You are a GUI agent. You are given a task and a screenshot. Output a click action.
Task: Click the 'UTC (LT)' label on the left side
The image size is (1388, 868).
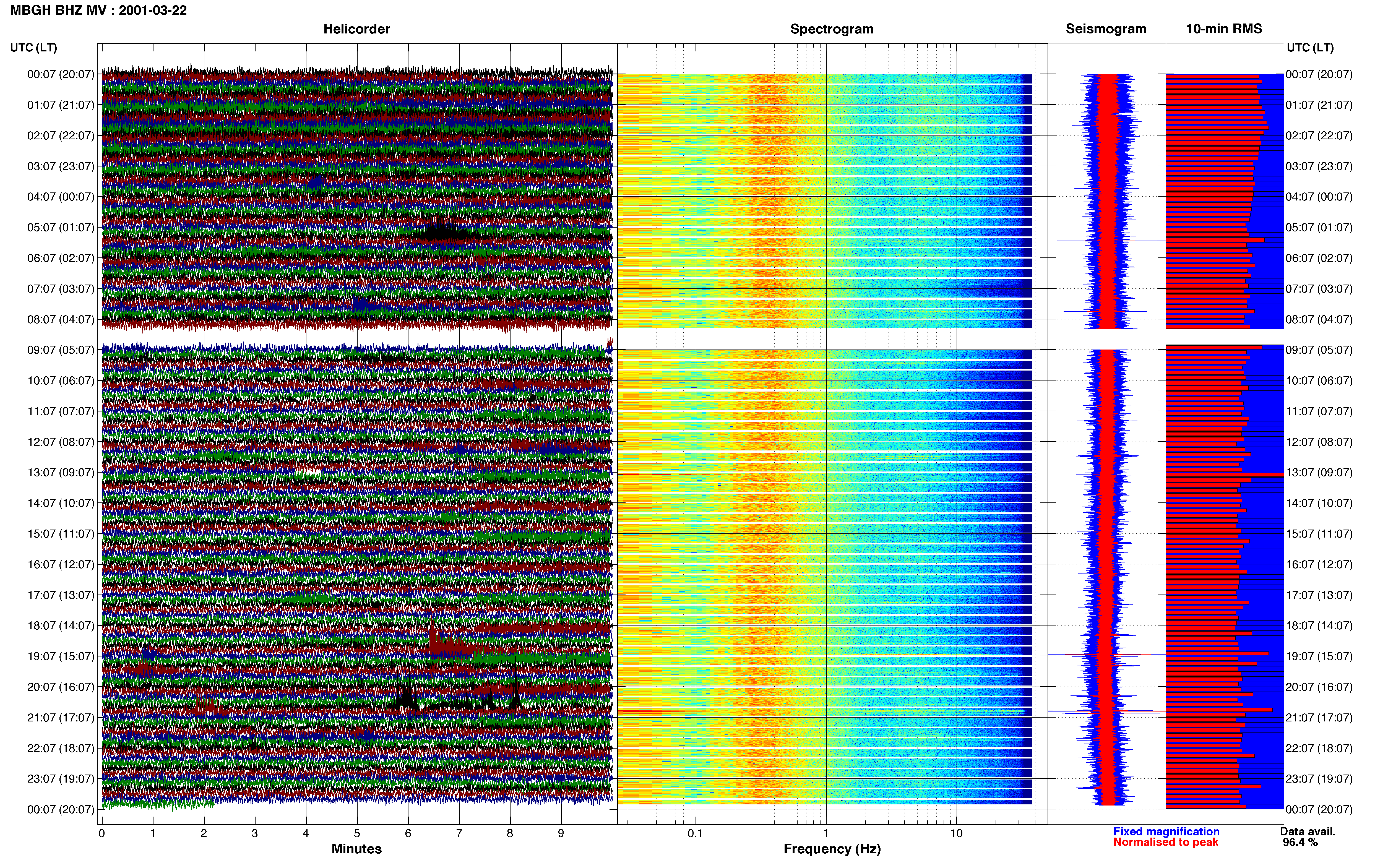(x=34, y=48)
